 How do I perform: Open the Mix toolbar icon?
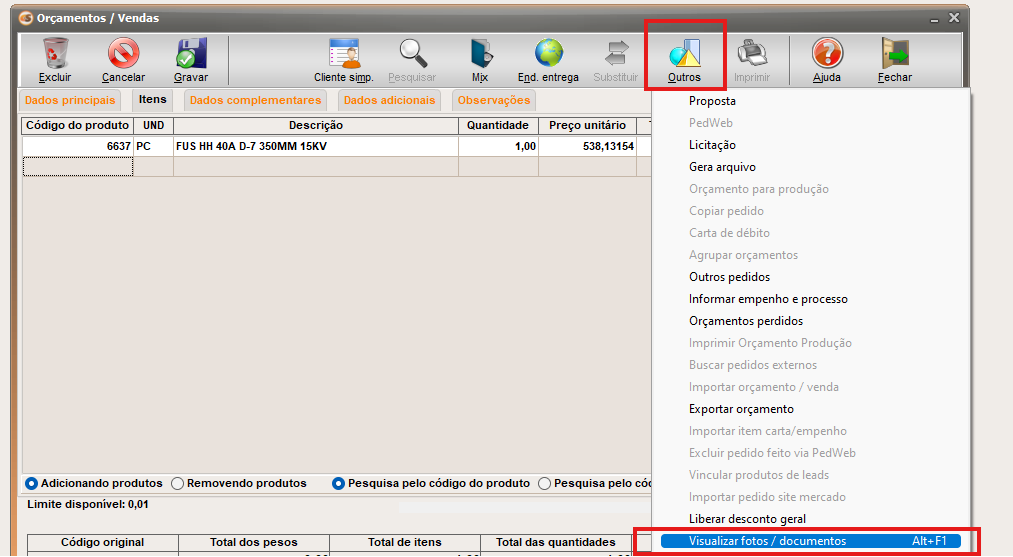pyautogui.click(x=480, y=53)
